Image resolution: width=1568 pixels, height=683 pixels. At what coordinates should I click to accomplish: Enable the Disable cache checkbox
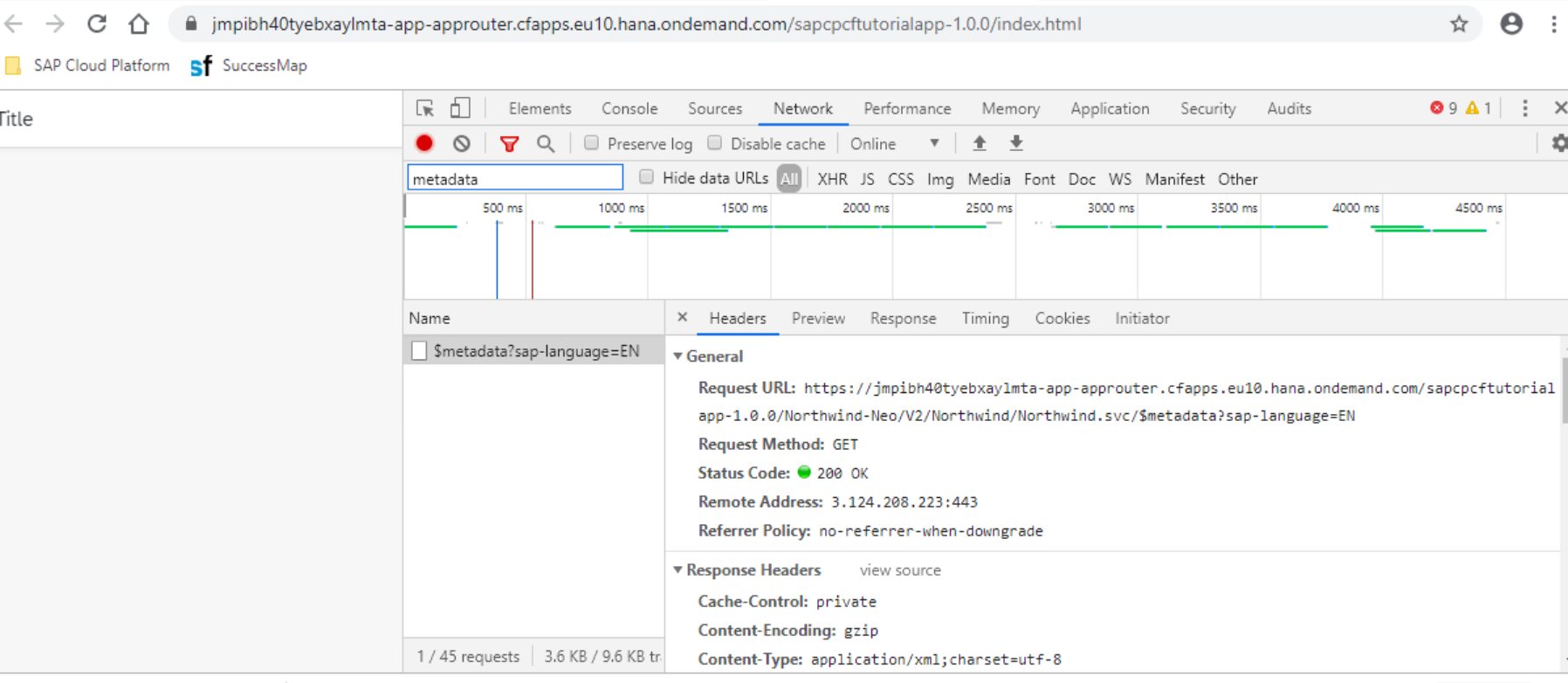tap(714, 142)
